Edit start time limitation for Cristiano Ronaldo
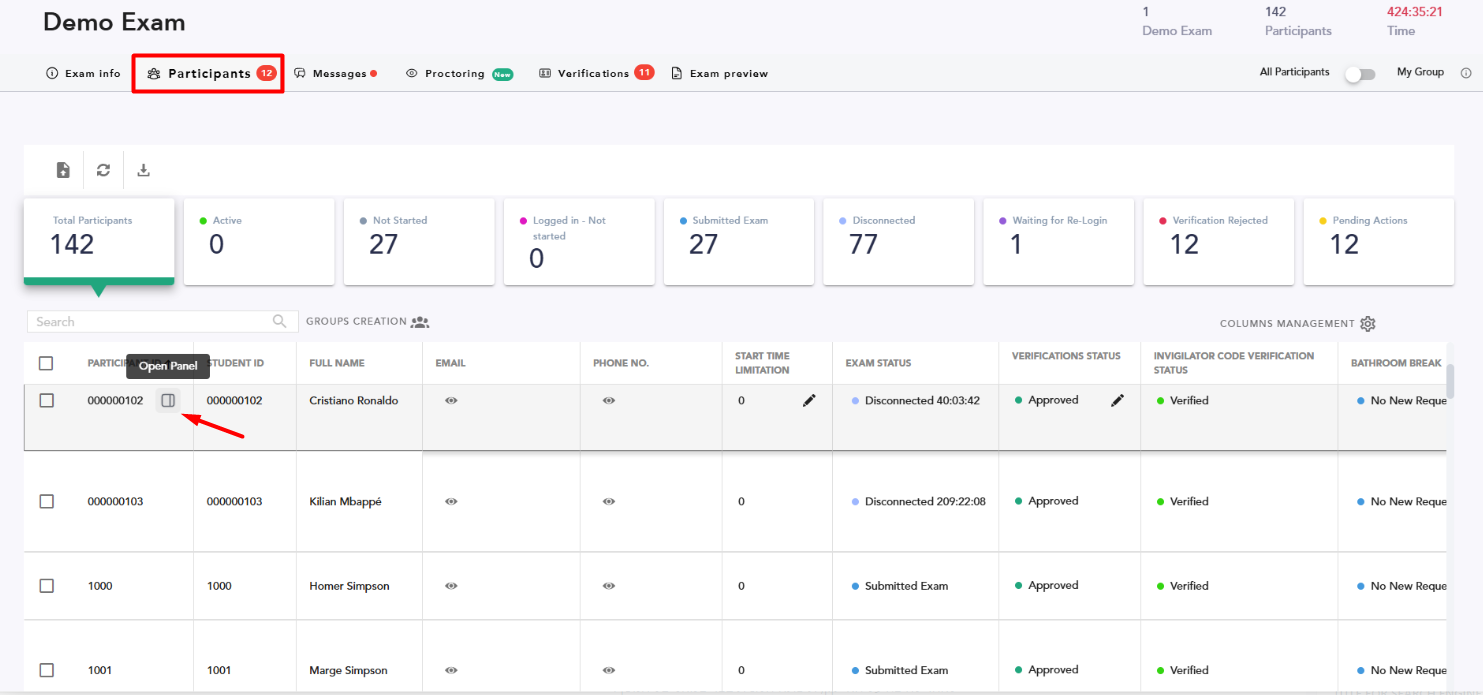The height and width of the screenshot is (695, 1483). point(809,401)
